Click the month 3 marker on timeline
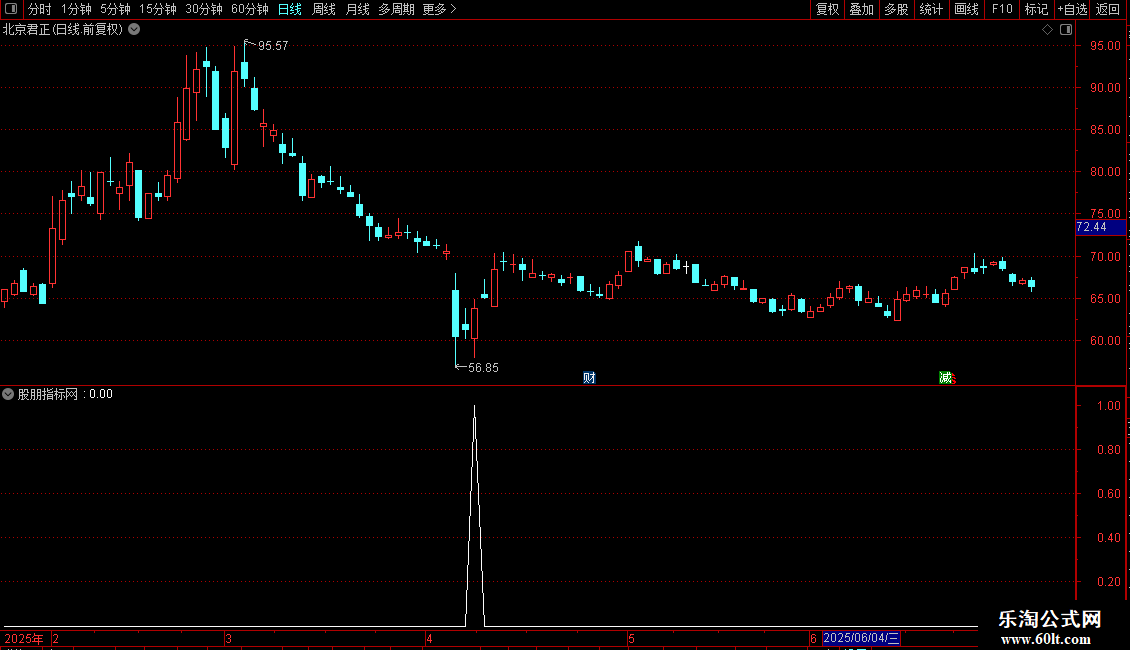Viewport: 1130px width, 650px height. click(228, 638)
